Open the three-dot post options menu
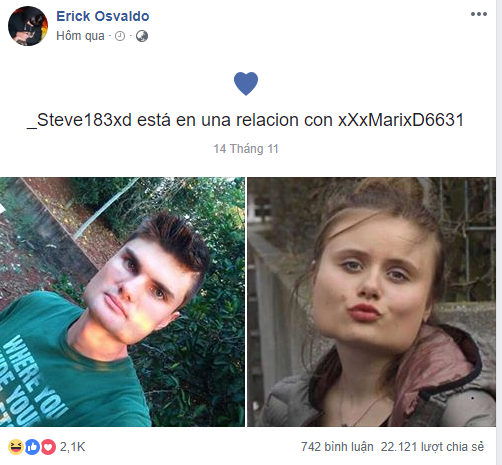The height and width of the screenshot is (465, 502). (x=479, y=14)
